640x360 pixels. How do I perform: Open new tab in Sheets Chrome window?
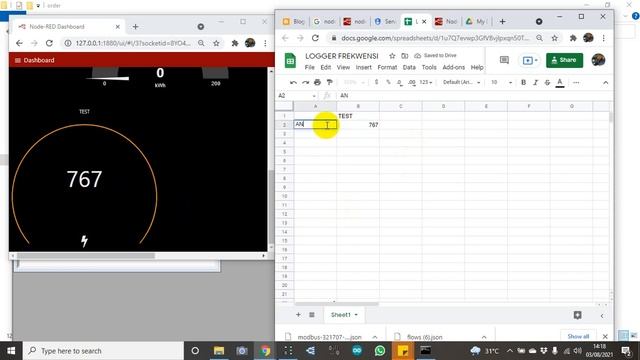[502, 22]
